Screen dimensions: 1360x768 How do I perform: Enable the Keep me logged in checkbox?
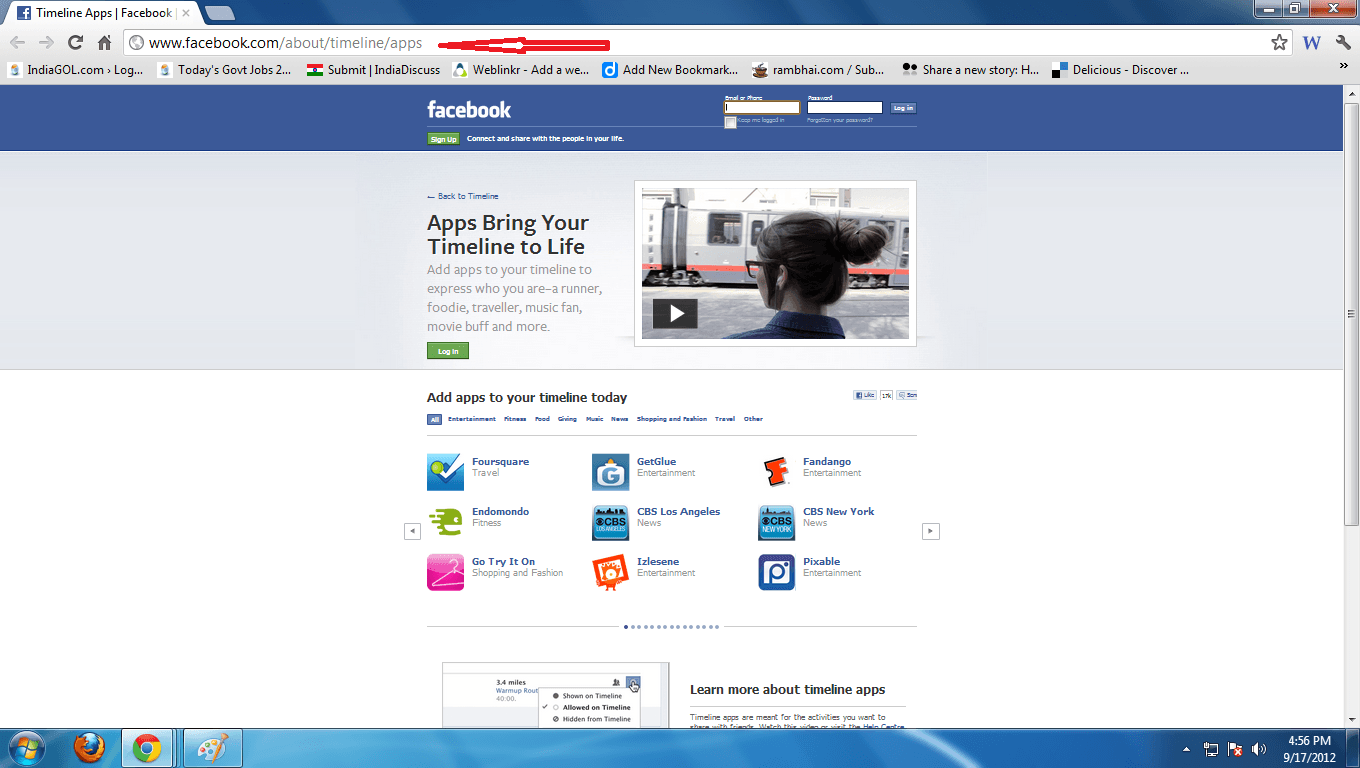[x=730, y=121]
